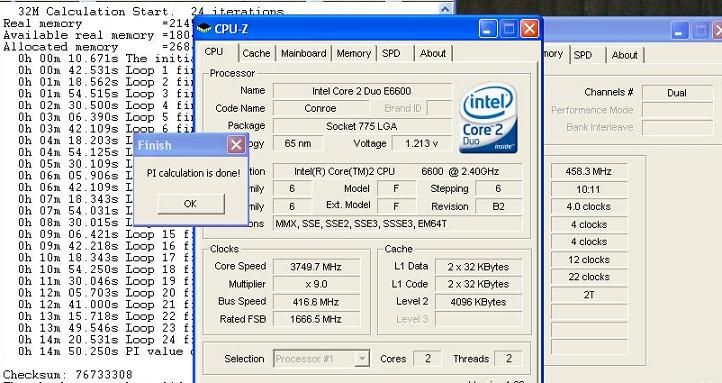Click the Stepping value 6

tap(498, 189)
